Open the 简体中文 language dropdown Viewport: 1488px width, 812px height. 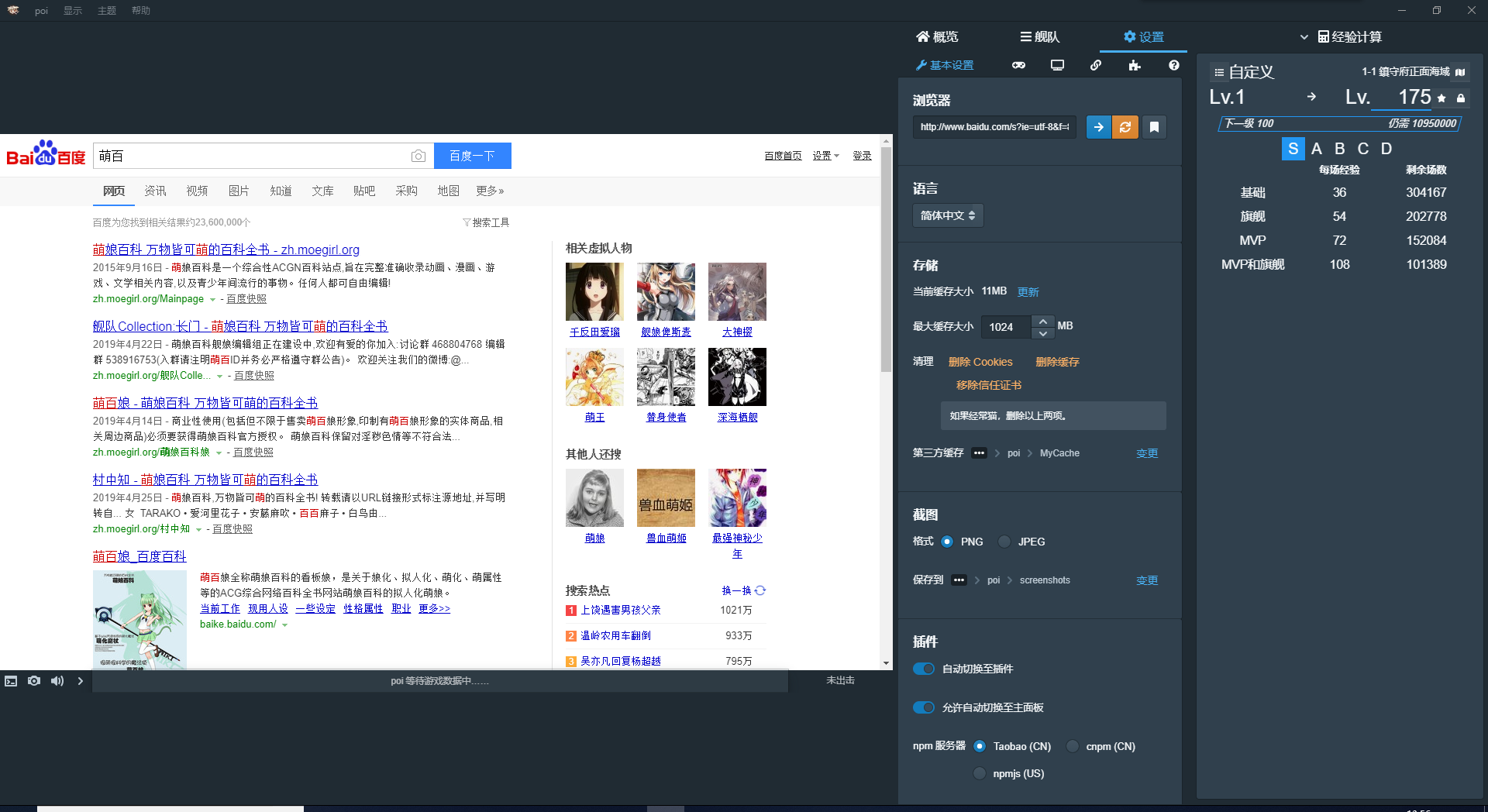click(947, 215)
